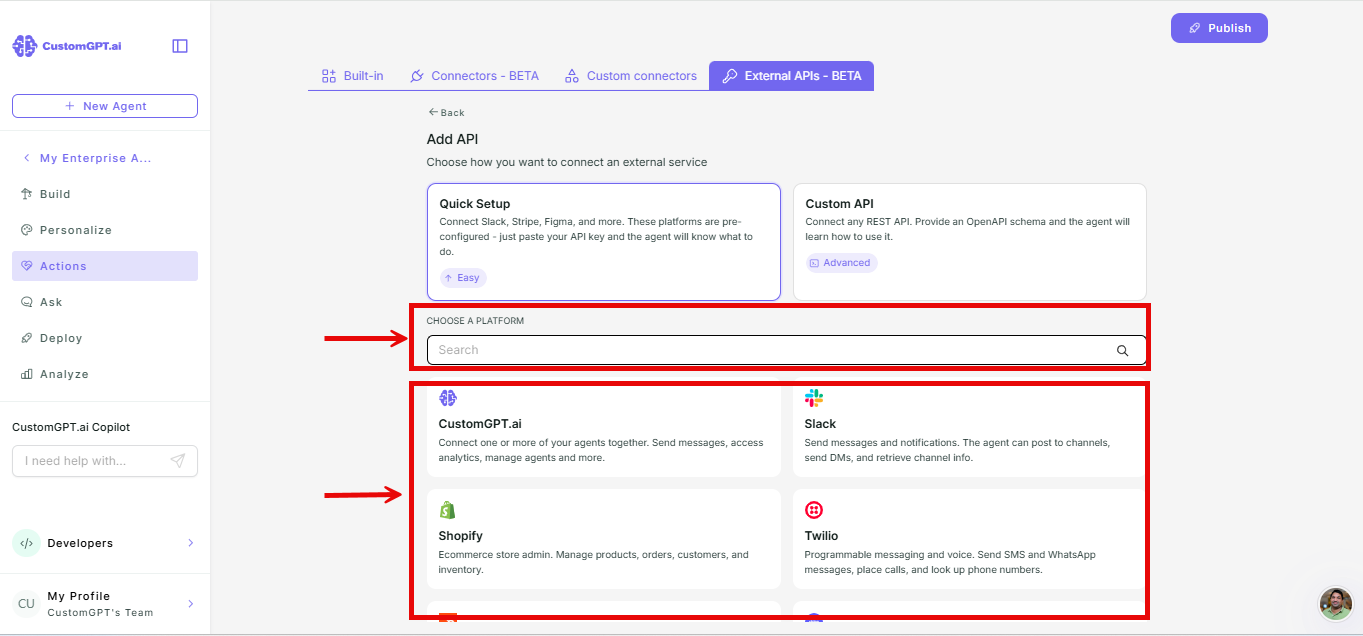Click the CustomGPT.ai brain logo
Image resolution: width=1363 pixels, height=636 pixels.
point(25,46)
